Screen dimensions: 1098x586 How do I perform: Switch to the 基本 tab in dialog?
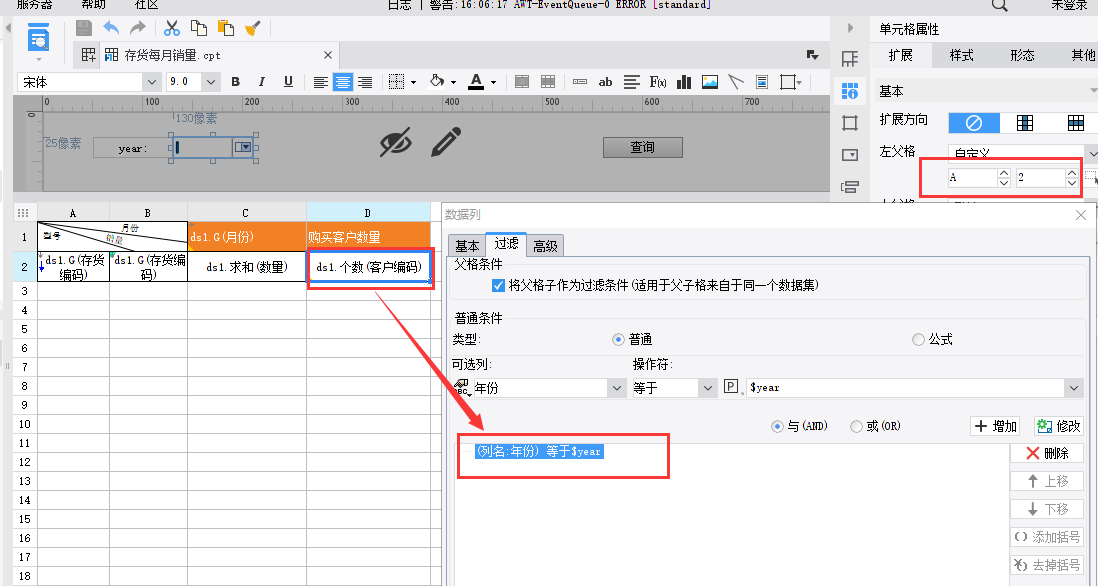click(467, 246)
